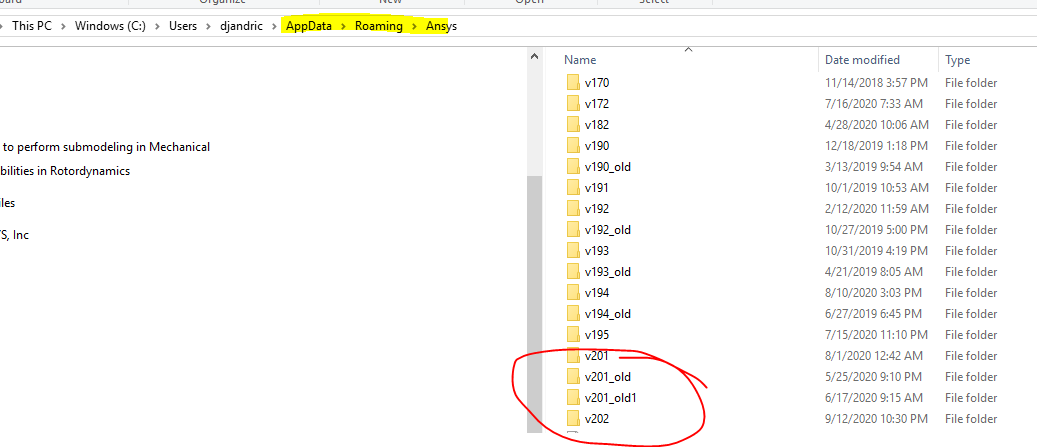This screenshot has width=1037, height=447.
Task: Select the v182 folder name
Action: (x=597, y=124)
